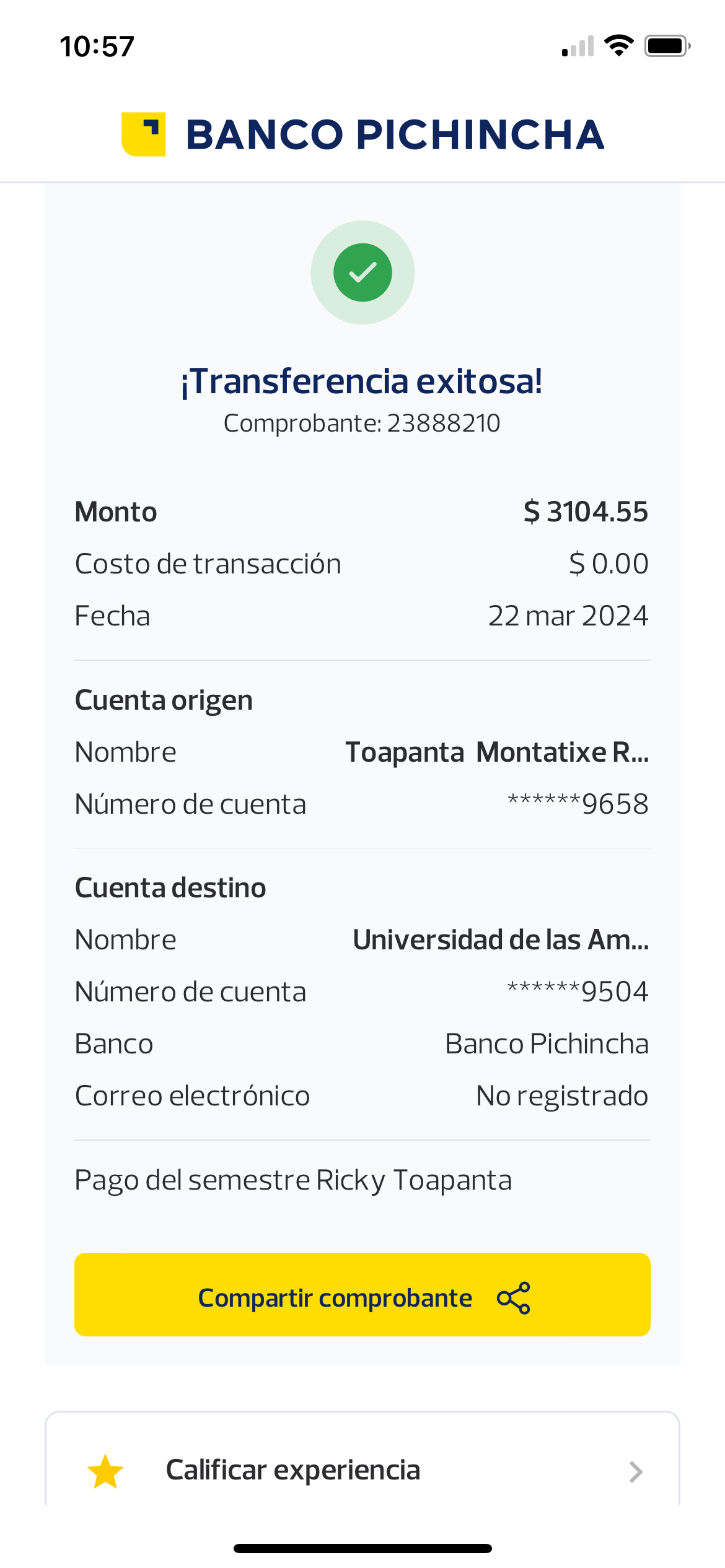
Task: Tap the BANCO PICHINCHA header title
Action: (395, 135)
